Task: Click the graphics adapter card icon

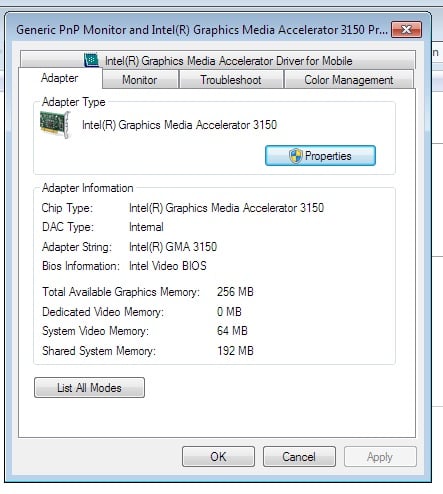Action: point(55,124)
